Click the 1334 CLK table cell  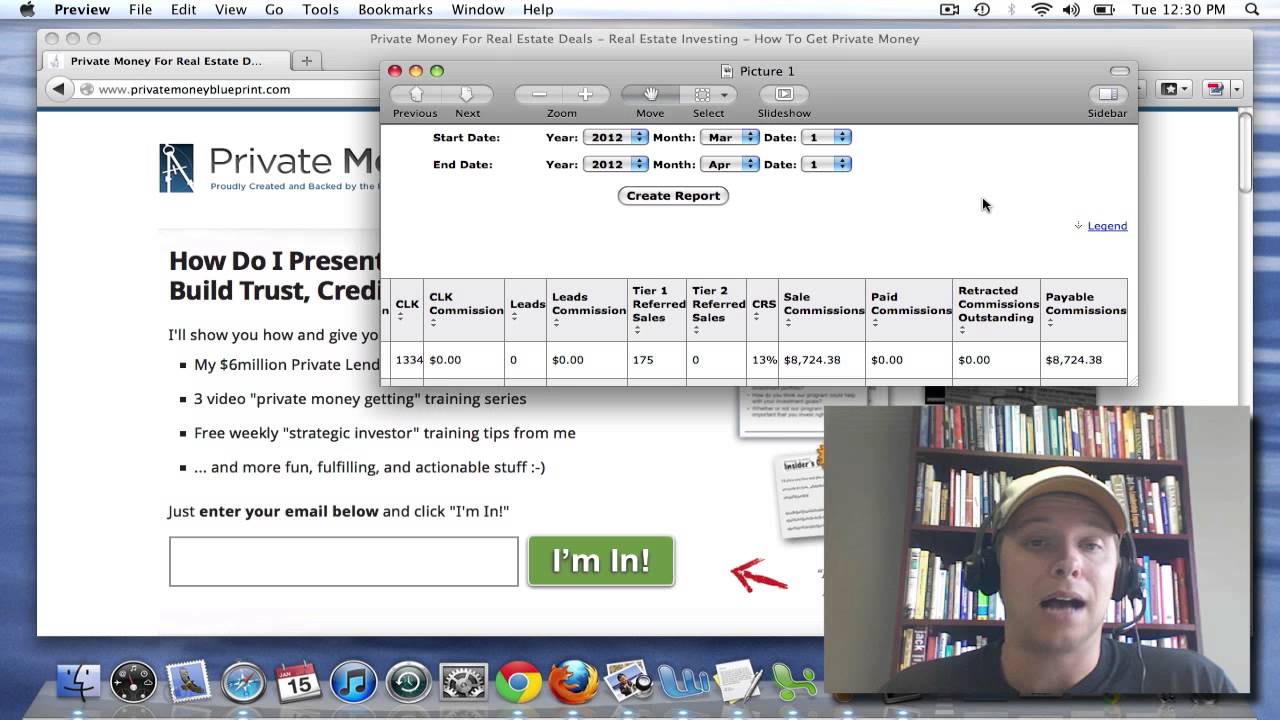pyautogui.click(x=409, y=360)
